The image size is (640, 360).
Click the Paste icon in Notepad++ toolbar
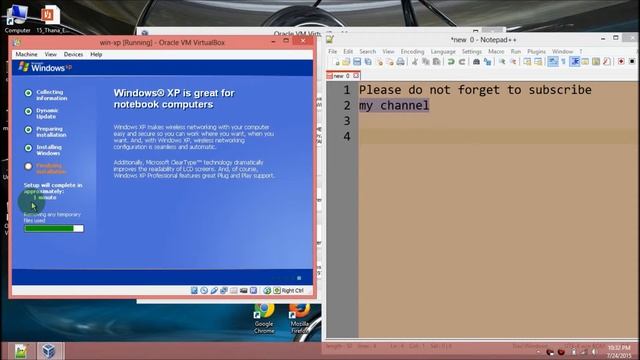[436, 62]
